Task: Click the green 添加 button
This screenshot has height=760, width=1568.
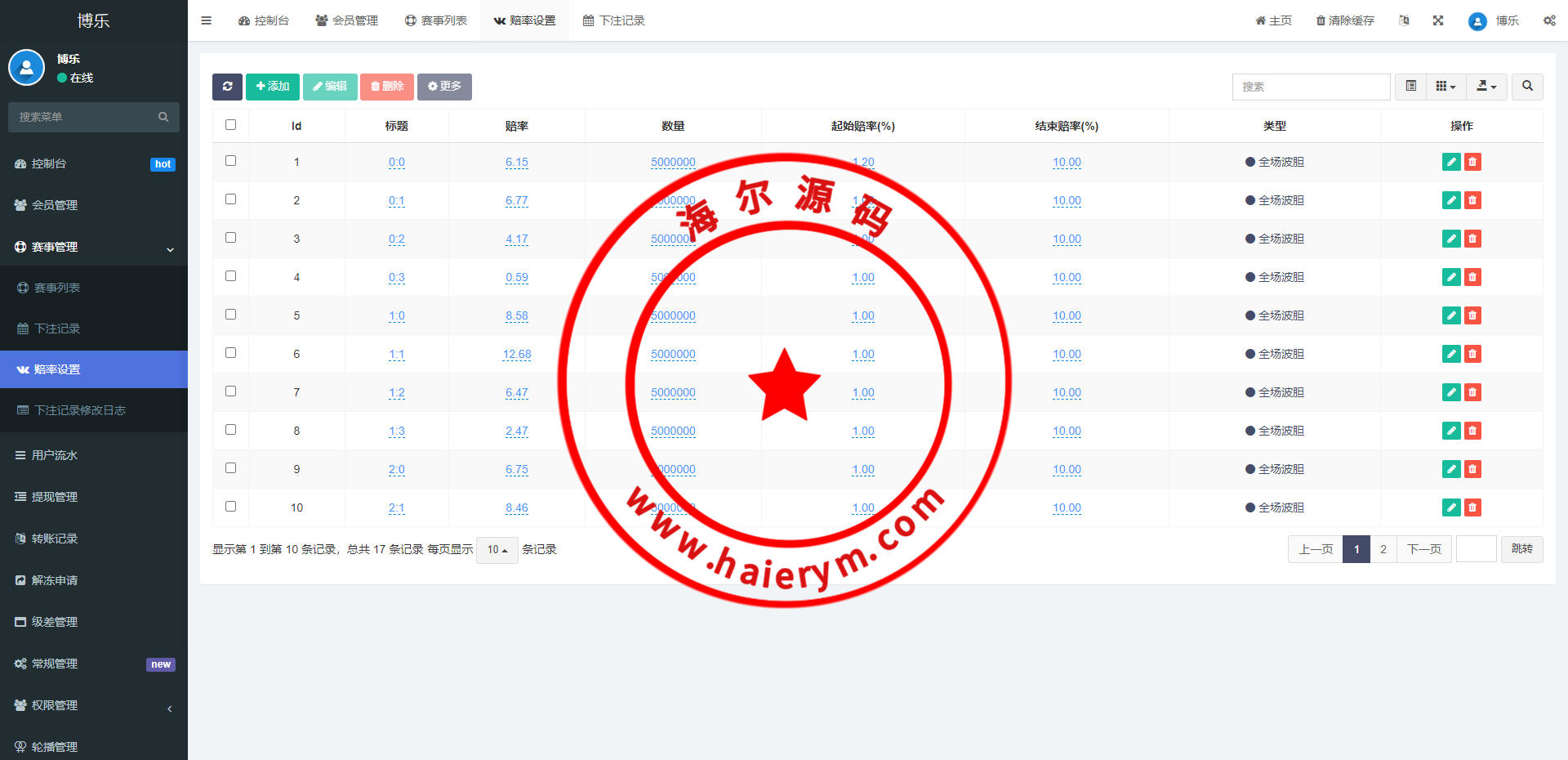Action: [273, 87]
